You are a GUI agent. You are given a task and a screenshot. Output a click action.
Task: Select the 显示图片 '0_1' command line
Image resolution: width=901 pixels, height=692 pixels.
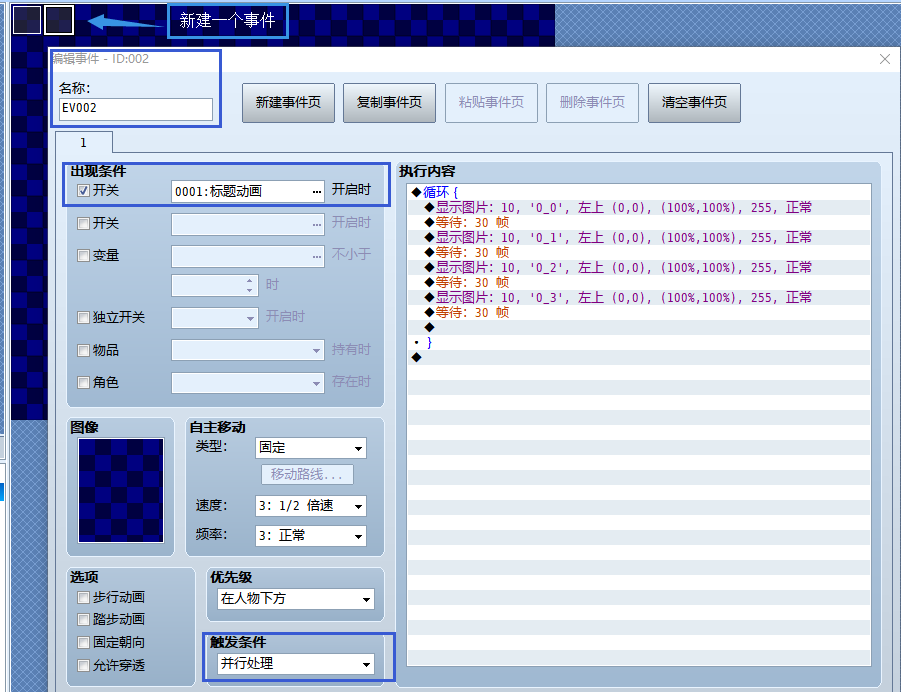click(639, 237)
